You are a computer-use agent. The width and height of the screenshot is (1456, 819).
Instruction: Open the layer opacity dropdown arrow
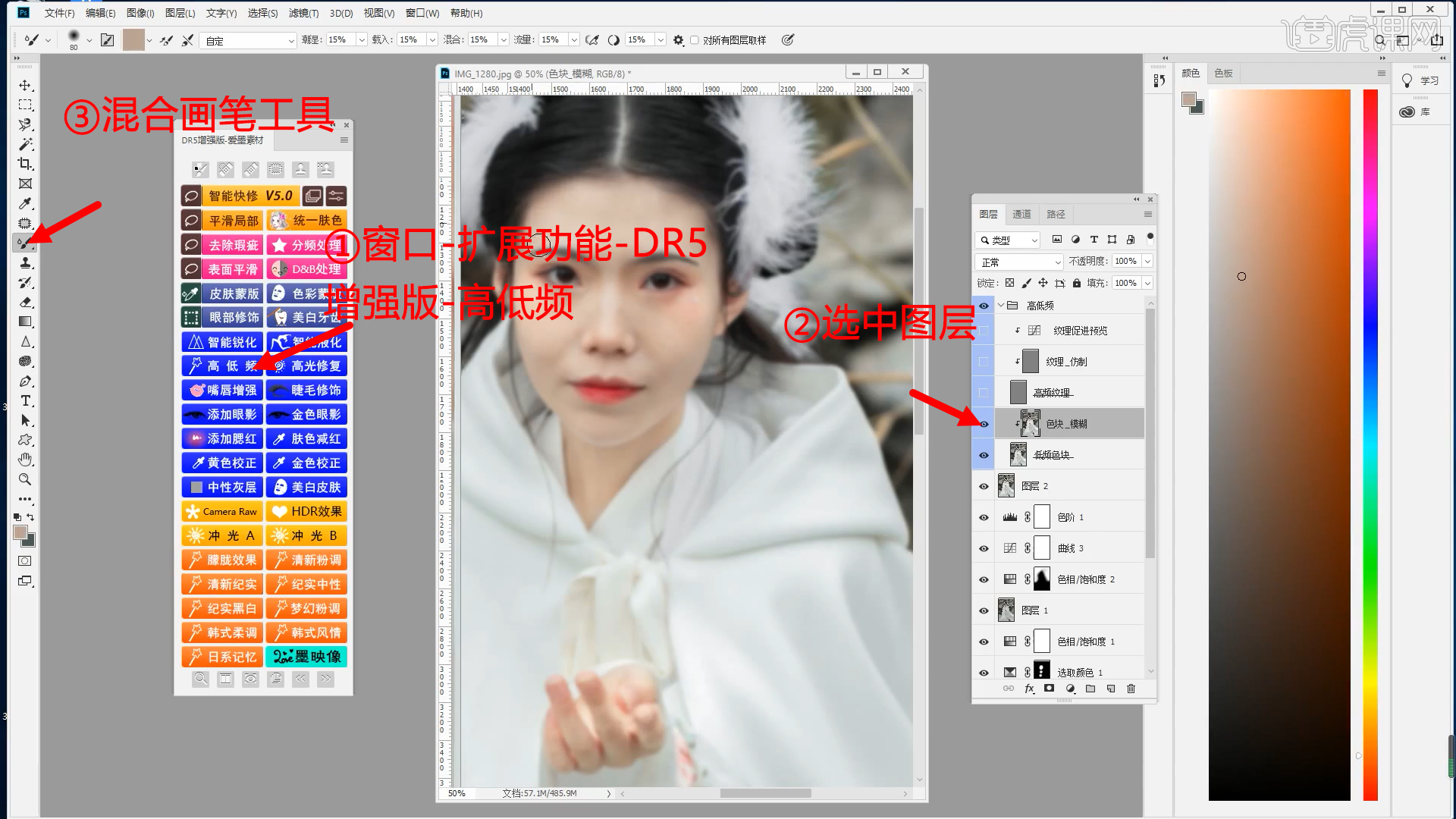(1147, 261)
